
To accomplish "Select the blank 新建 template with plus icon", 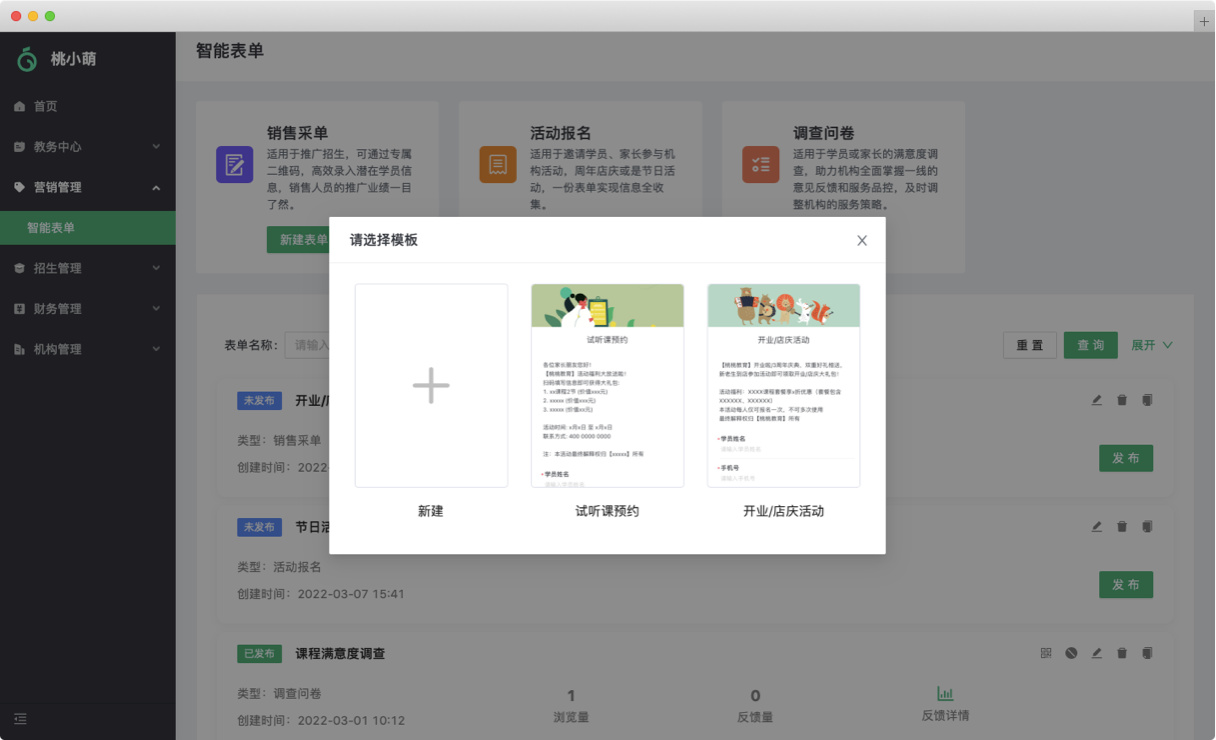I will click(x=431, y=386).
